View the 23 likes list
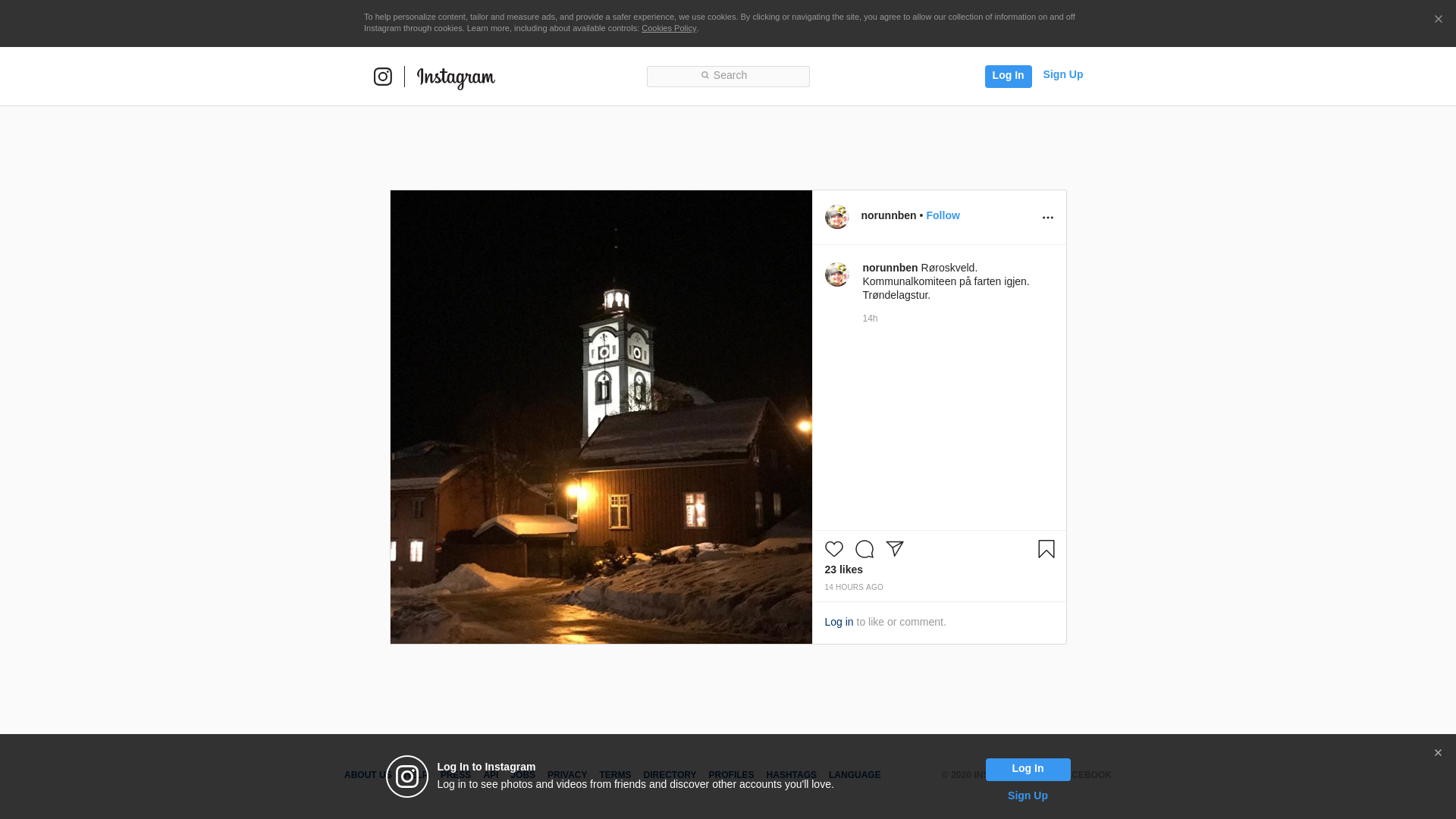This screenshot has height=819, width=1456. pyautogui.click(x=844, y=570)
